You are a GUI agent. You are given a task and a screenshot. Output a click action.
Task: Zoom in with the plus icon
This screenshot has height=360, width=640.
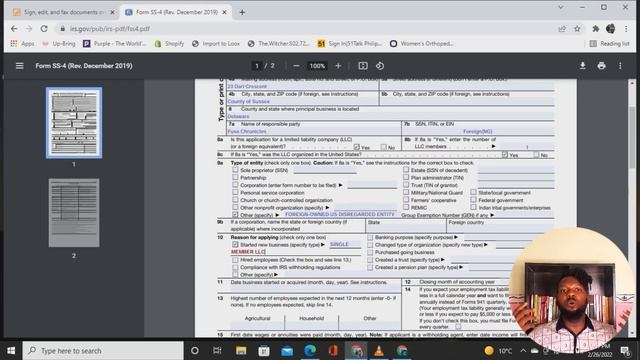338,66
